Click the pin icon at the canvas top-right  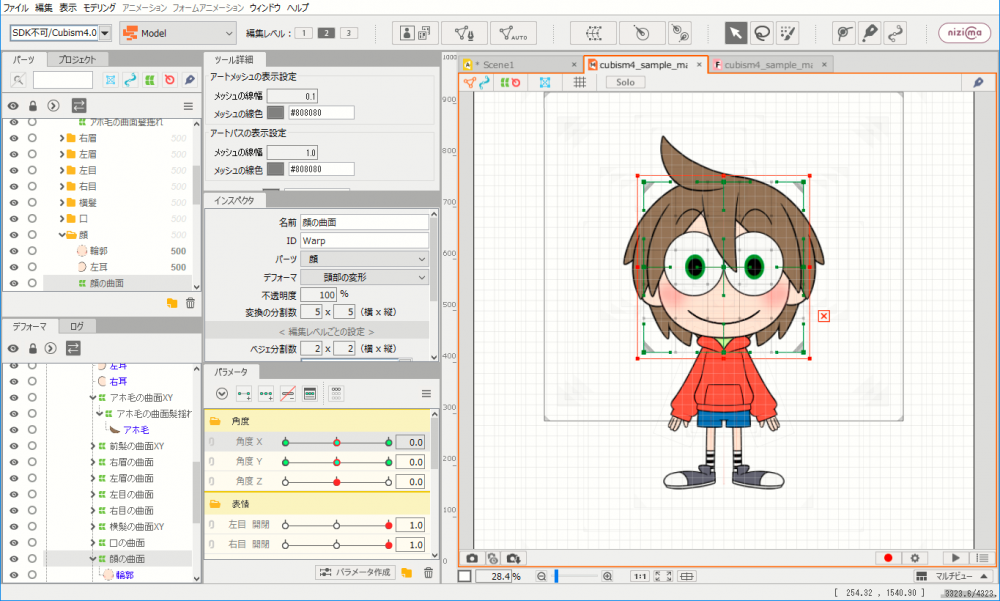point(978,82)
